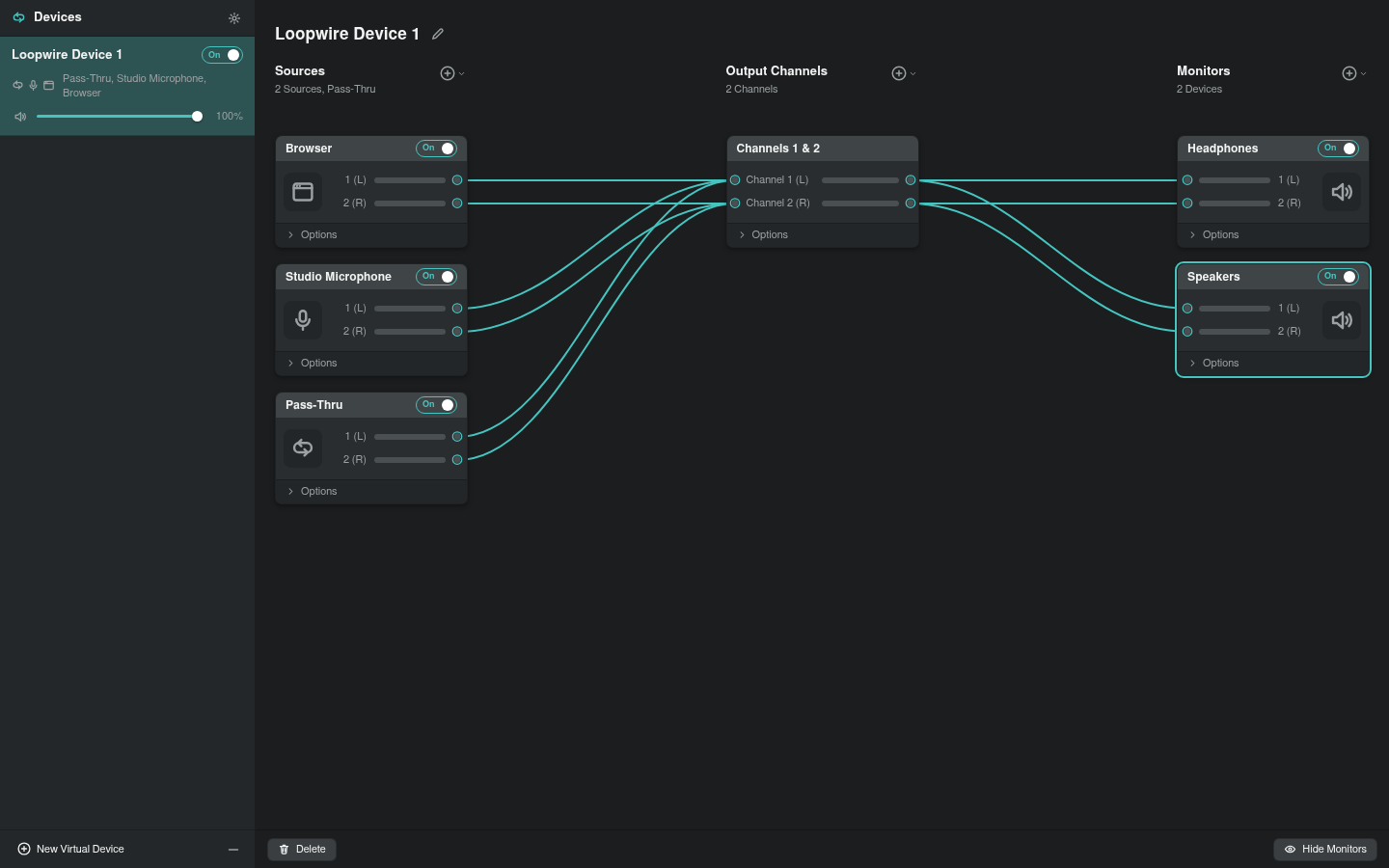The height and width of the screenshot is (868, 1389).
Task: Click the Headphones speaker icon
Action: 1342,192
